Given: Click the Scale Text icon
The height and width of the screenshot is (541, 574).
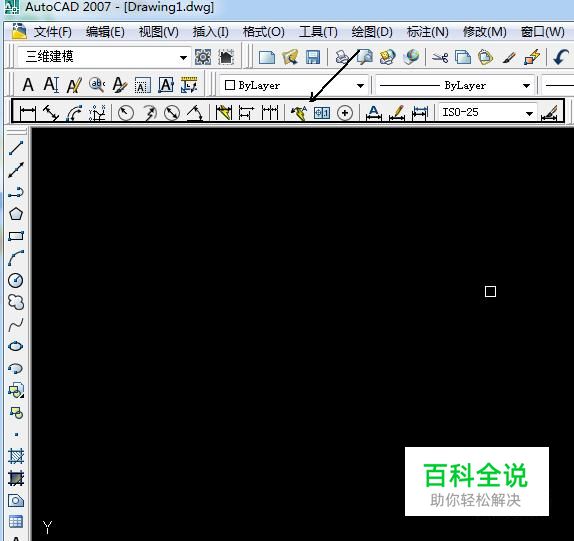Looking at the screenshot, I should (143, 85).
